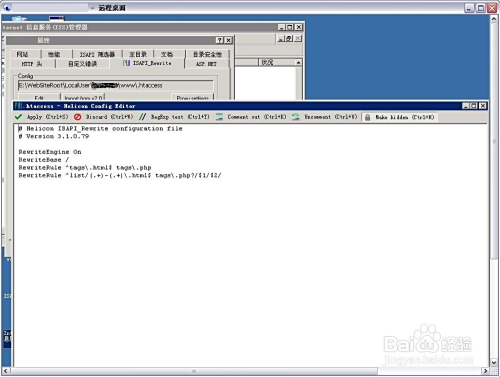500x377 pixels.
Task: Click the Uncomment toolbar icon
Action: (296, 117)
